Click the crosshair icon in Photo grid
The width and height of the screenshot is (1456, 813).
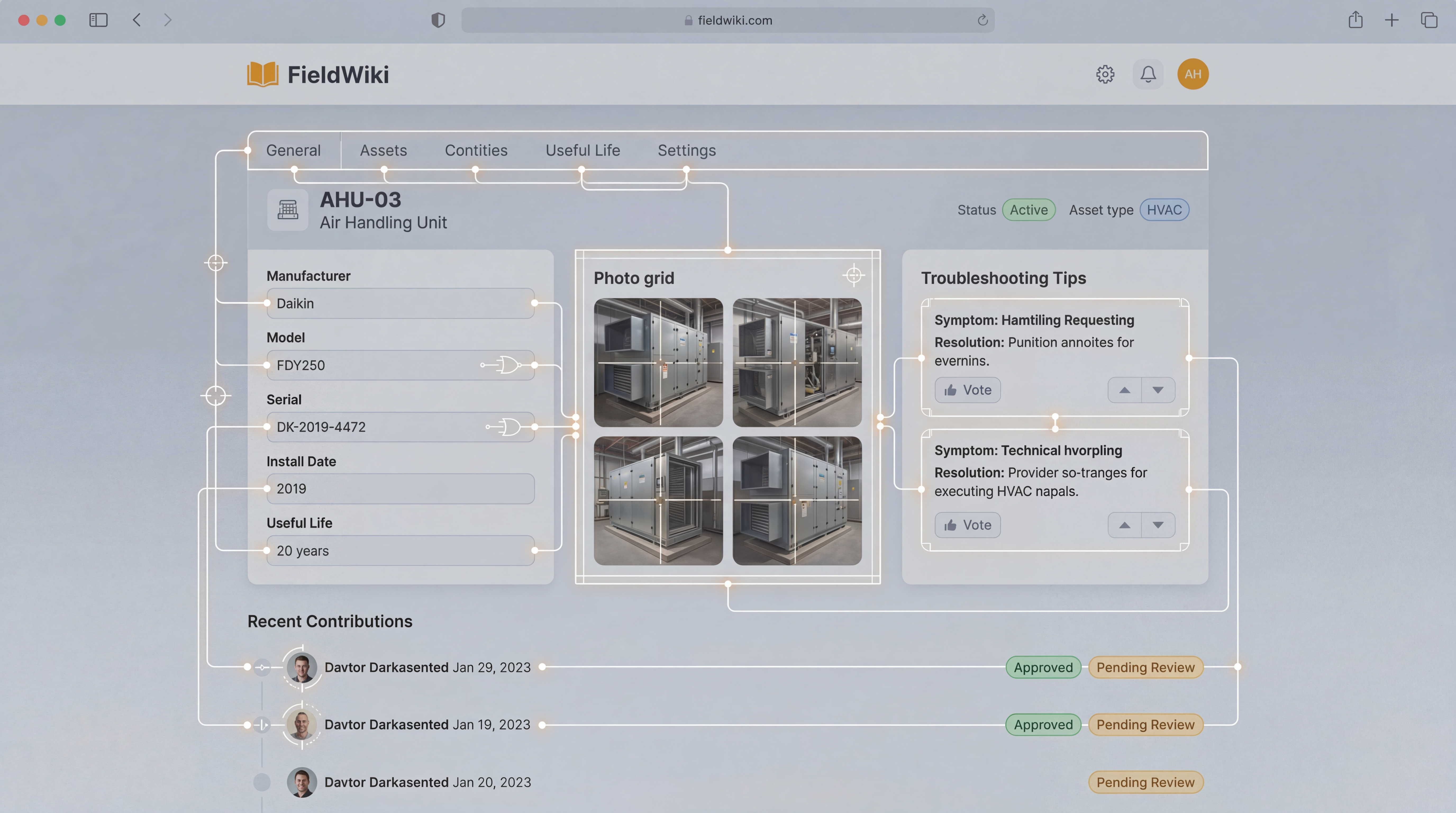point(853,275)
